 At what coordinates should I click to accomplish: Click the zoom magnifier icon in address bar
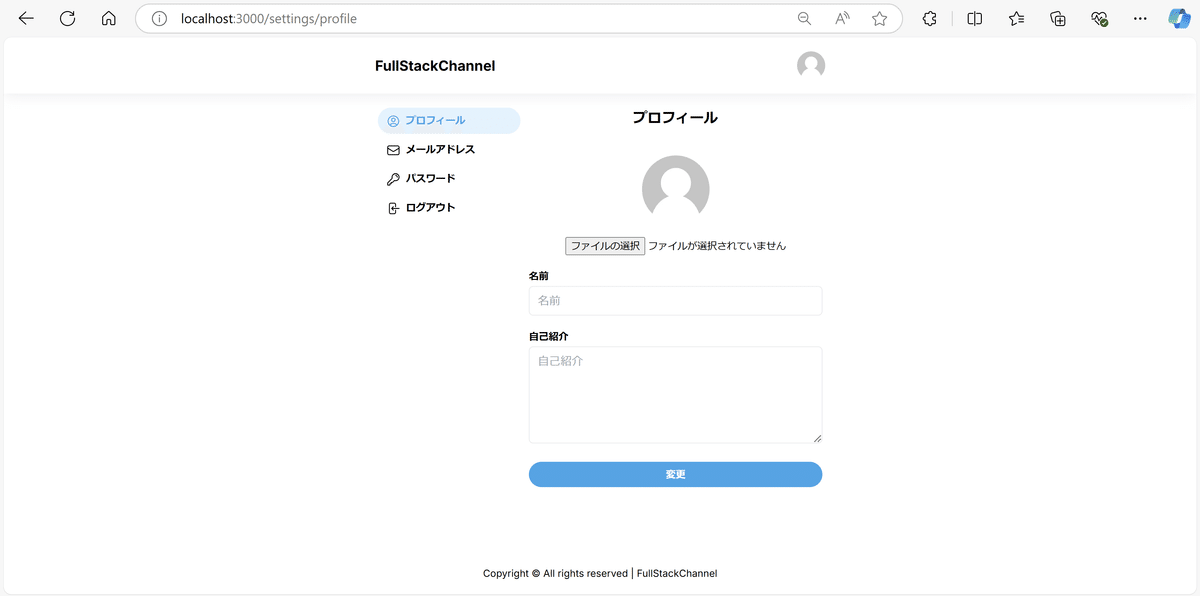[804, 18]
